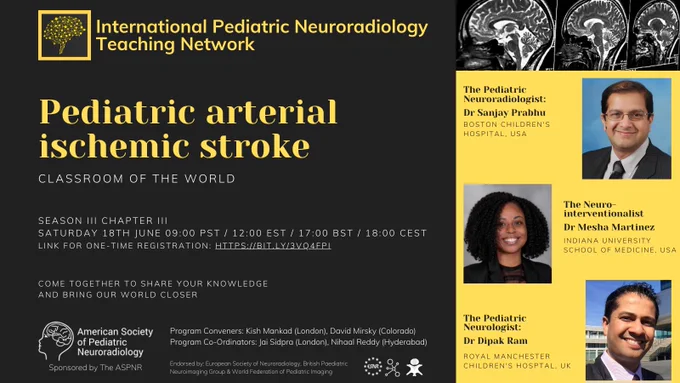The height and width of the screenshot is (383, 680).
Task: Click 'CLASSROOM OF THE WORLD' subtitle
Action: [137, 179]
